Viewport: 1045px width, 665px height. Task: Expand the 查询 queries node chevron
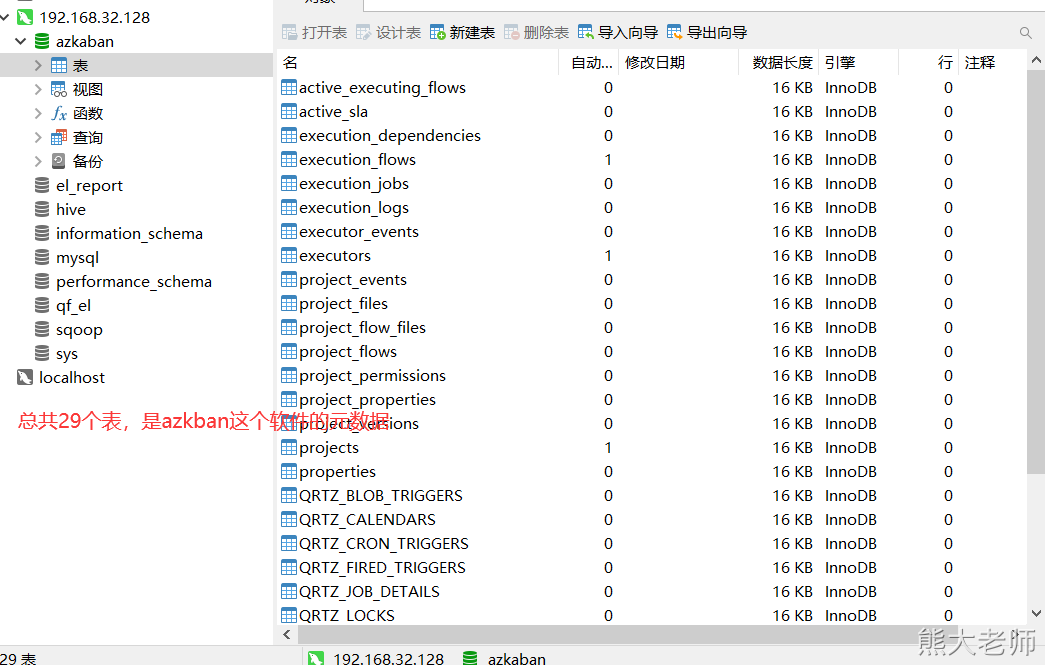(x=38, y=137)
